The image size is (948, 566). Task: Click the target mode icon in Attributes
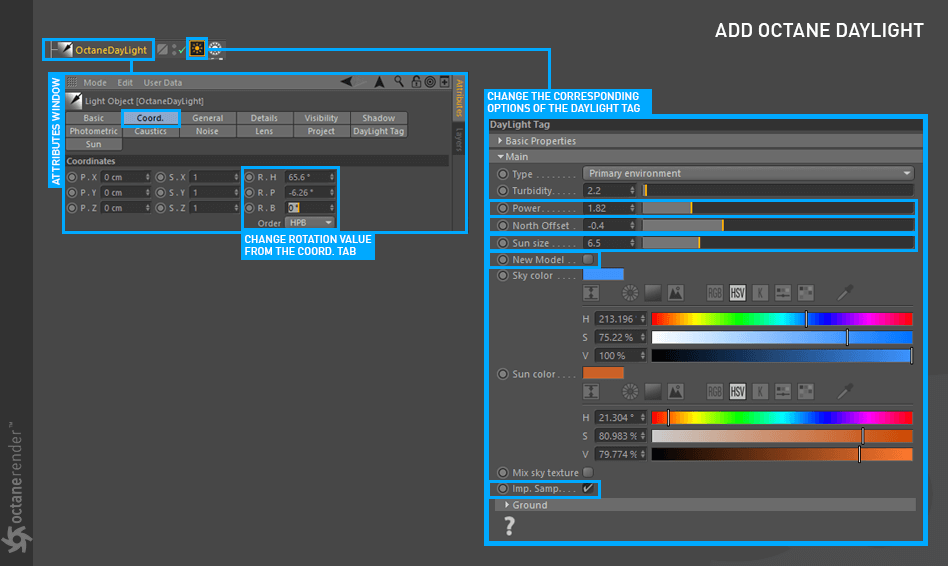click(430, 82)
